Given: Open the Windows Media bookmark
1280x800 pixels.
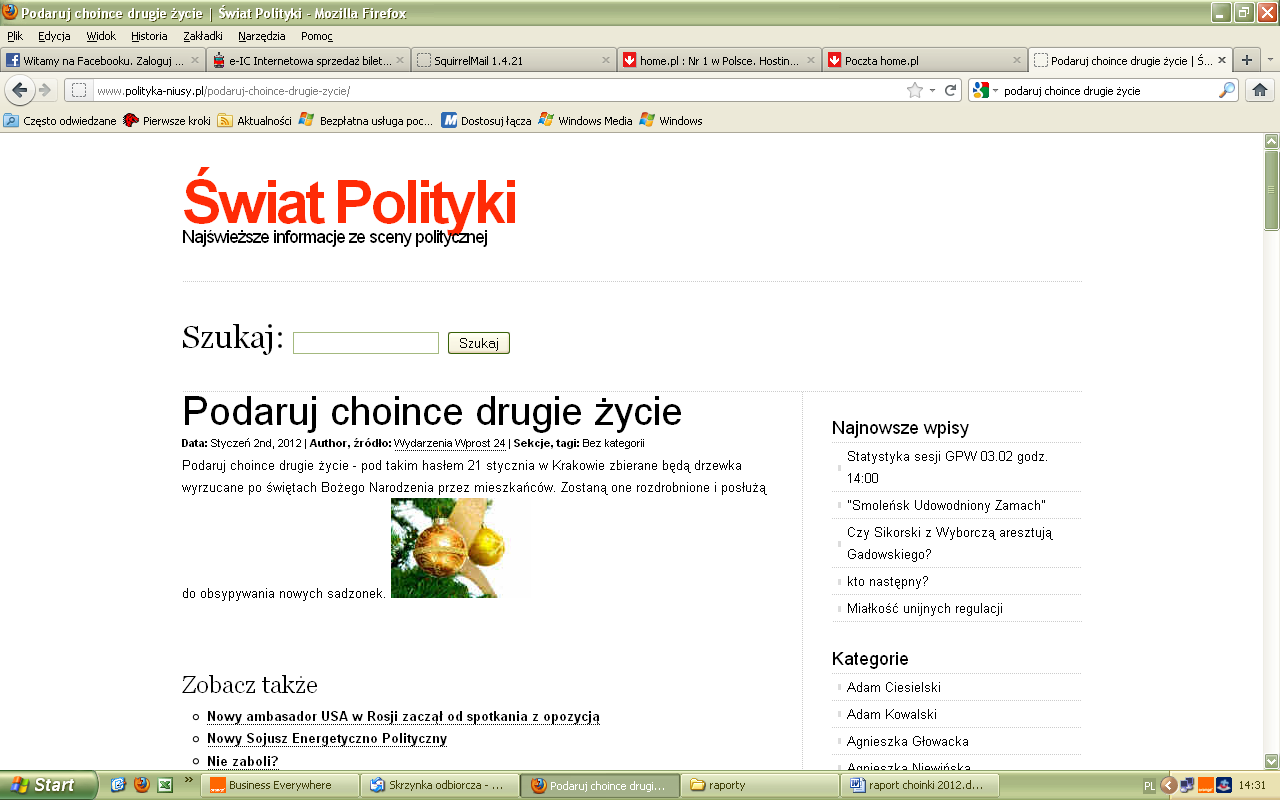Looking at the screenshot, I should (x=586, y=121).
